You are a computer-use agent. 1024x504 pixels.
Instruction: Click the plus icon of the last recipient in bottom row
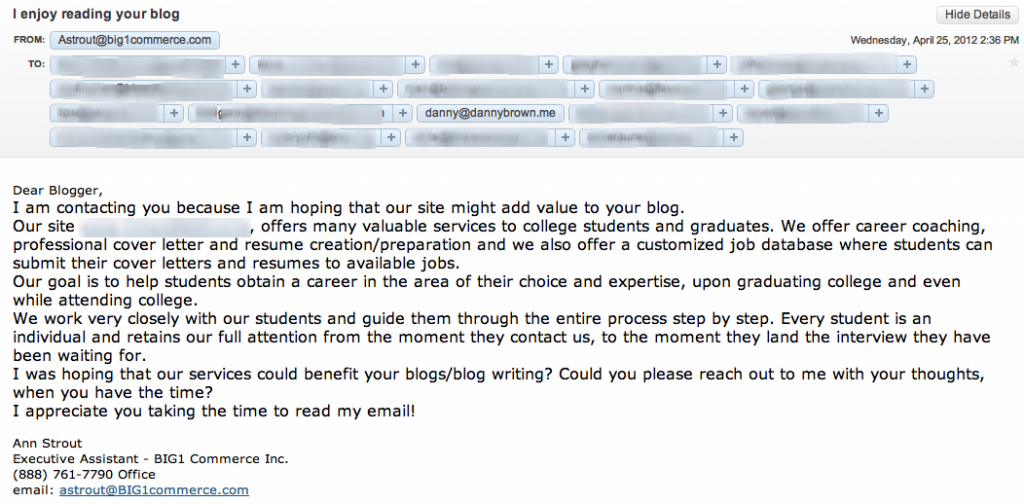[x=733, y=137]
